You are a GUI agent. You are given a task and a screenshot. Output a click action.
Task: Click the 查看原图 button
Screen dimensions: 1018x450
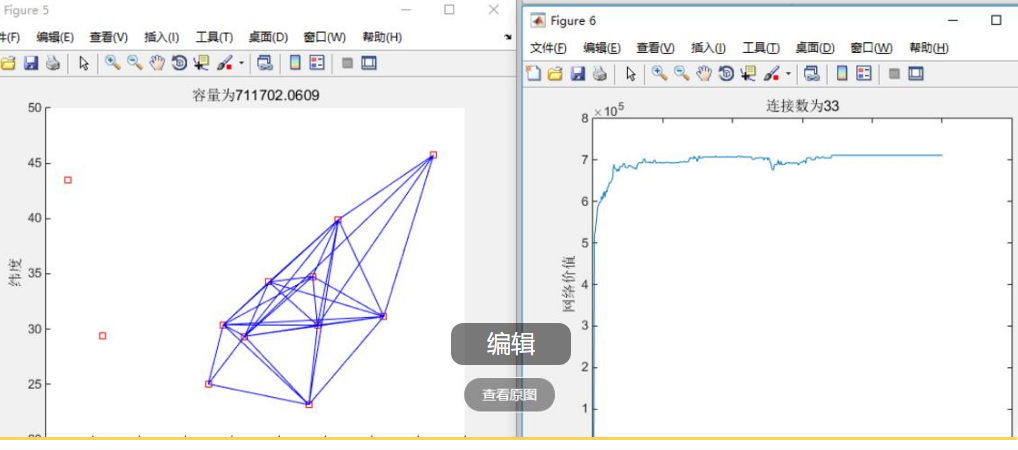click(x=509, y=395)
